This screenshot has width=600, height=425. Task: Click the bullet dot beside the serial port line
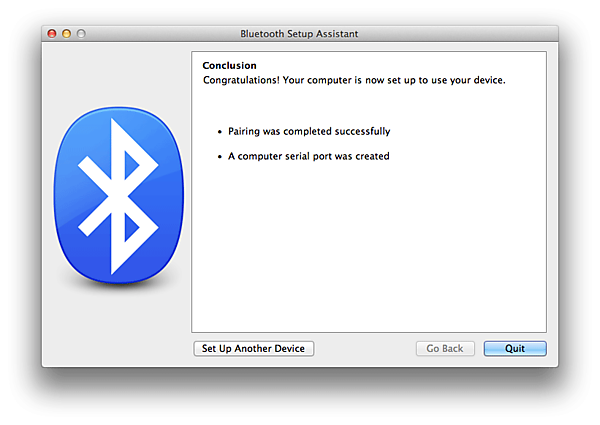[x=219, y=156]
